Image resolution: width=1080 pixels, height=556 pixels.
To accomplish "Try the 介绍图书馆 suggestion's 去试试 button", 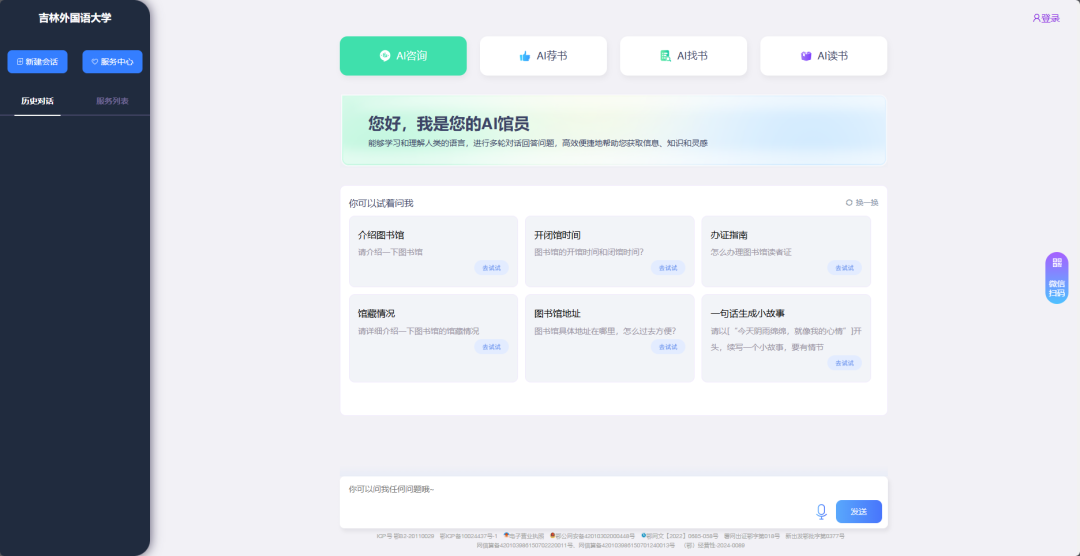I will pos(491,268).
